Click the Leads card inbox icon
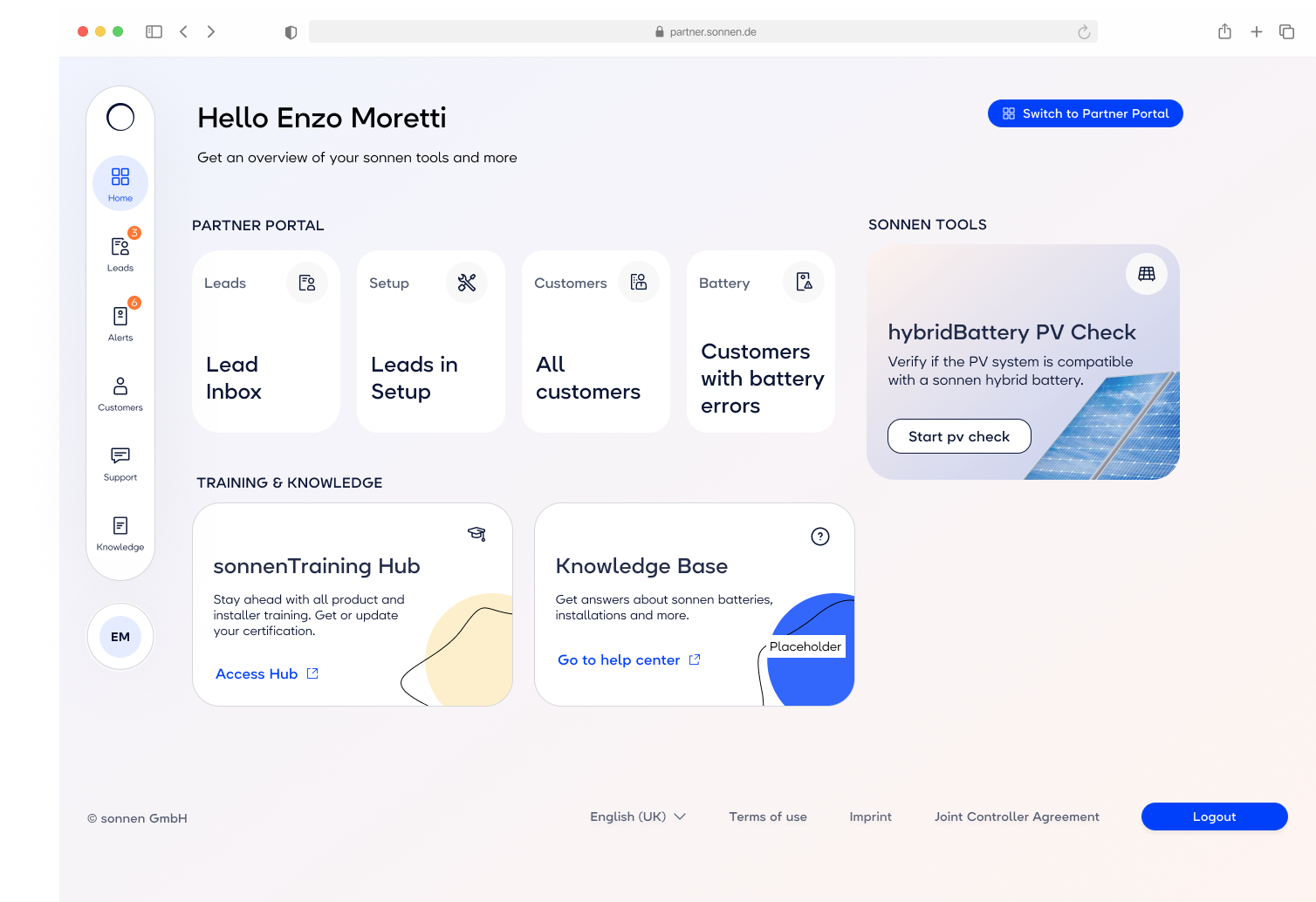 pos(307,283)
